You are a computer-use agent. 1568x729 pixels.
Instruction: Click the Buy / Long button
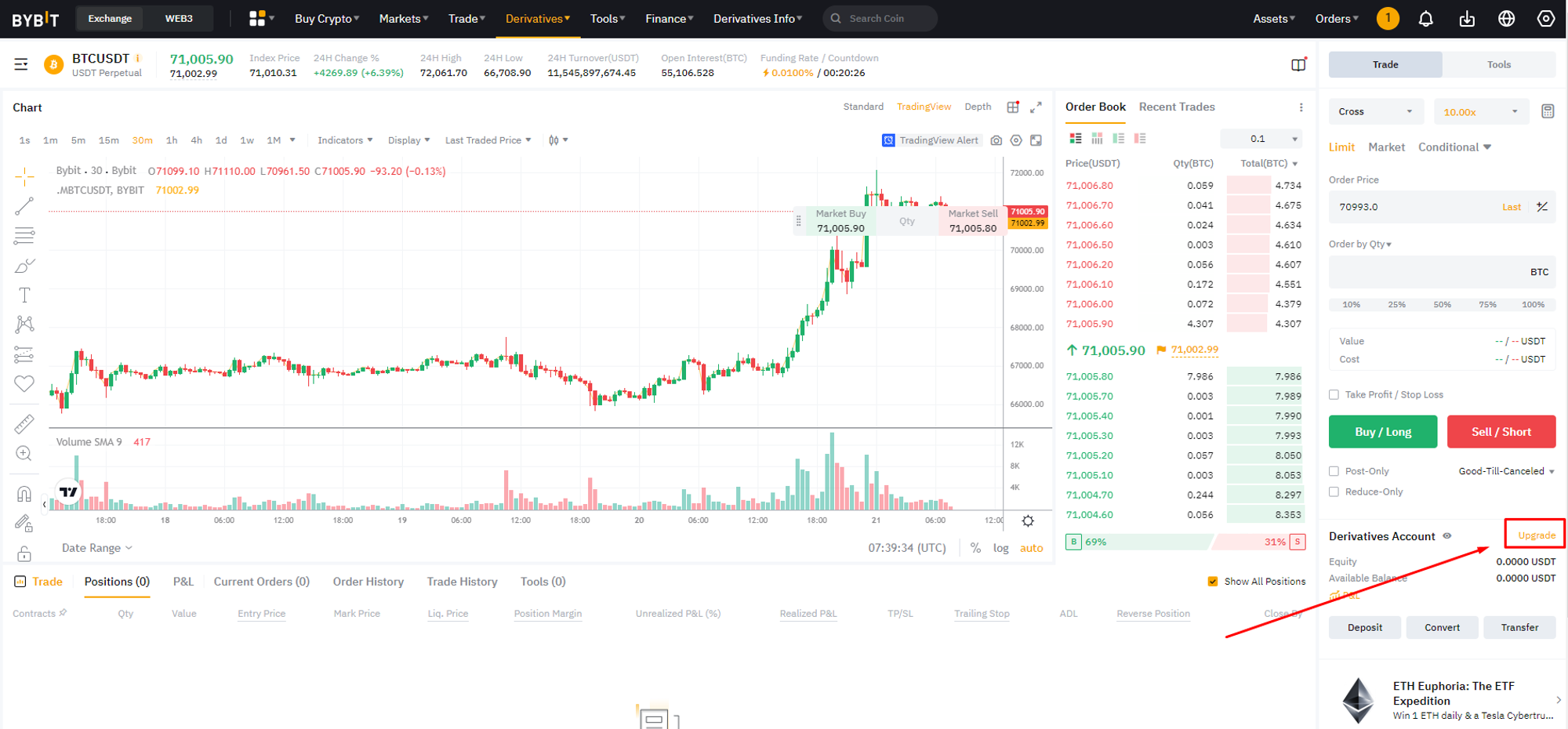point(1382,432)
